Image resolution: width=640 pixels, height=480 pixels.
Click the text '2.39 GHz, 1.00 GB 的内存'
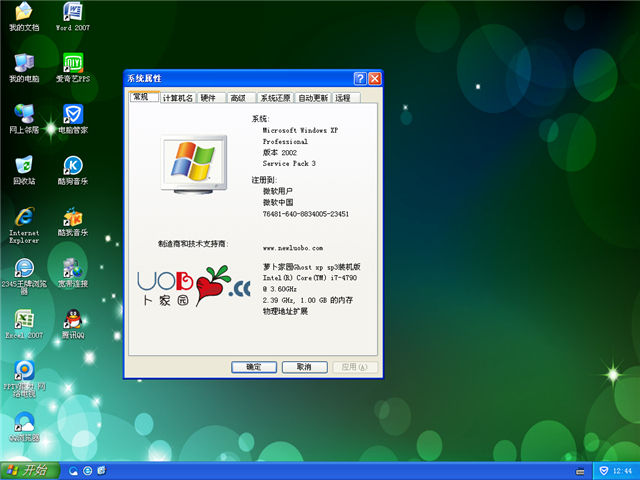coord(308,300)
